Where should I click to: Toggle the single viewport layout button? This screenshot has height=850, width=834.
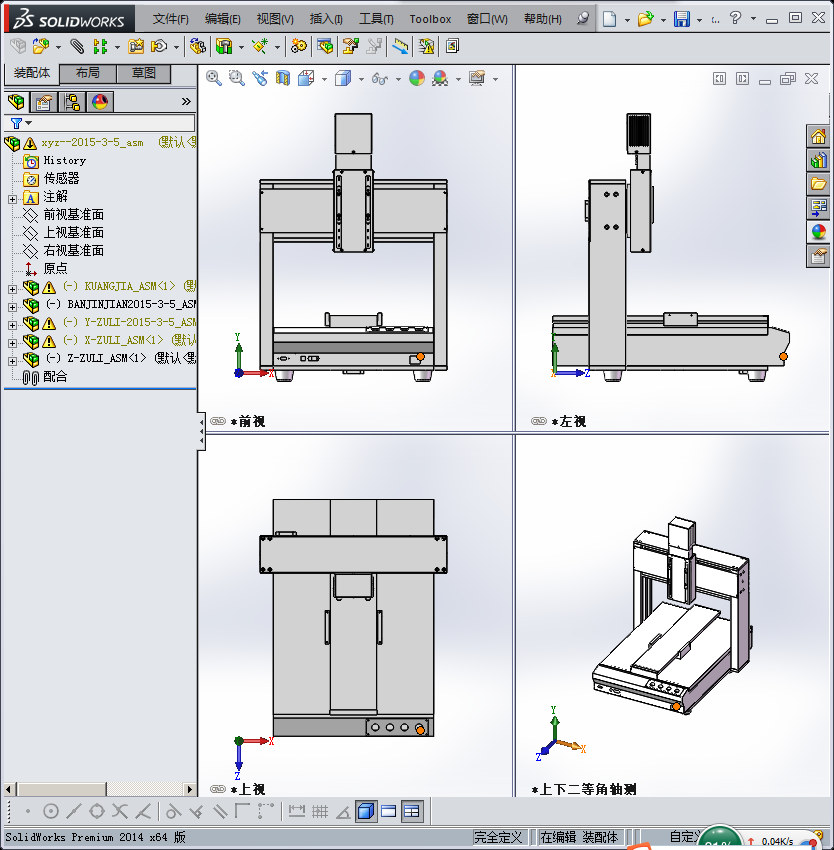click(389, 812)
